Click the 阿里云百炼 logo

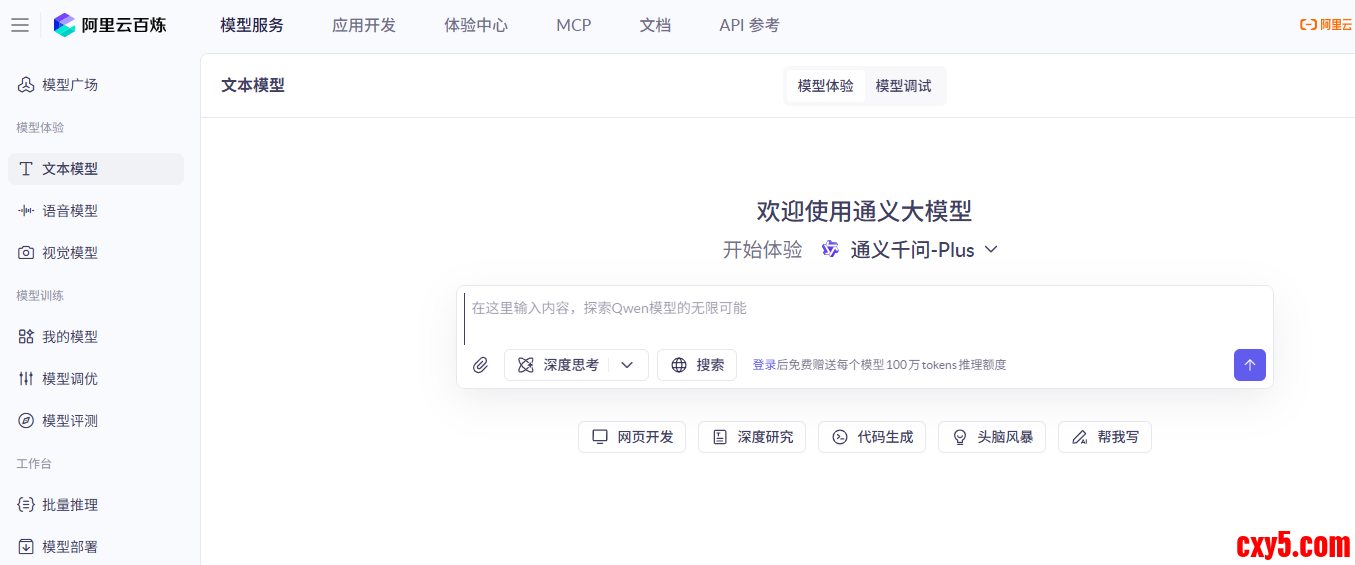click(x=110, y=25)
